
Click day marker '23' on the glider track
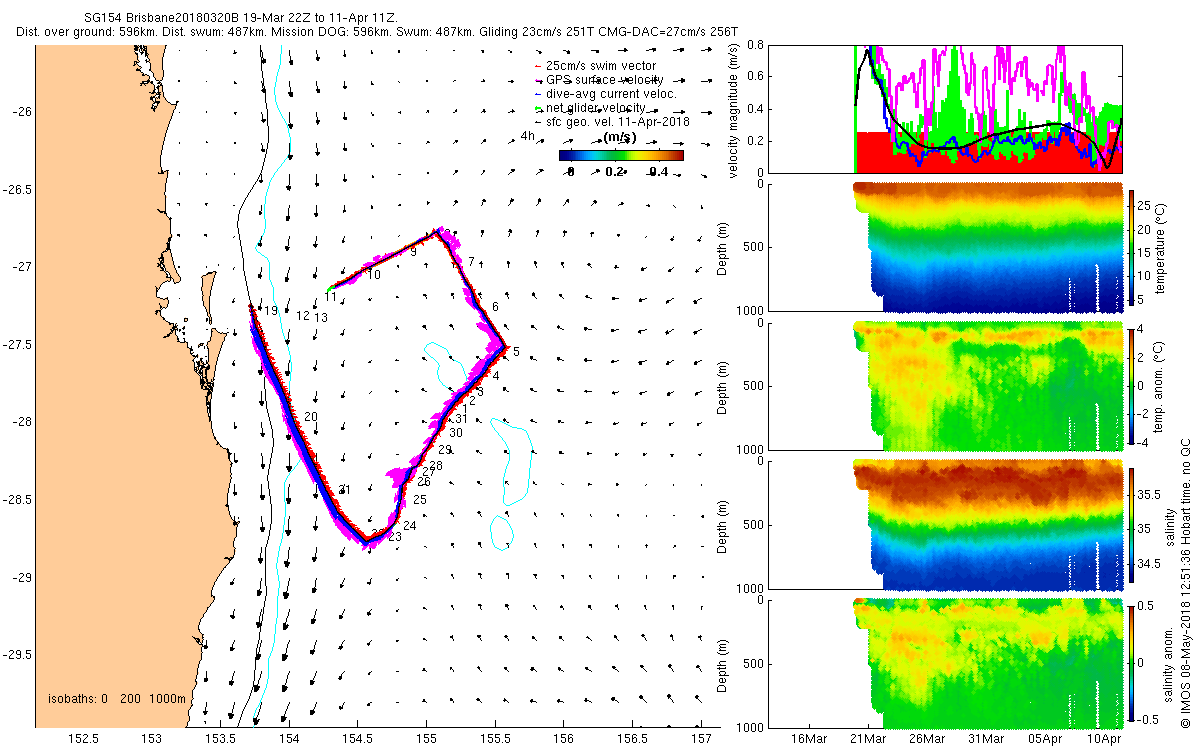point(395,537)
